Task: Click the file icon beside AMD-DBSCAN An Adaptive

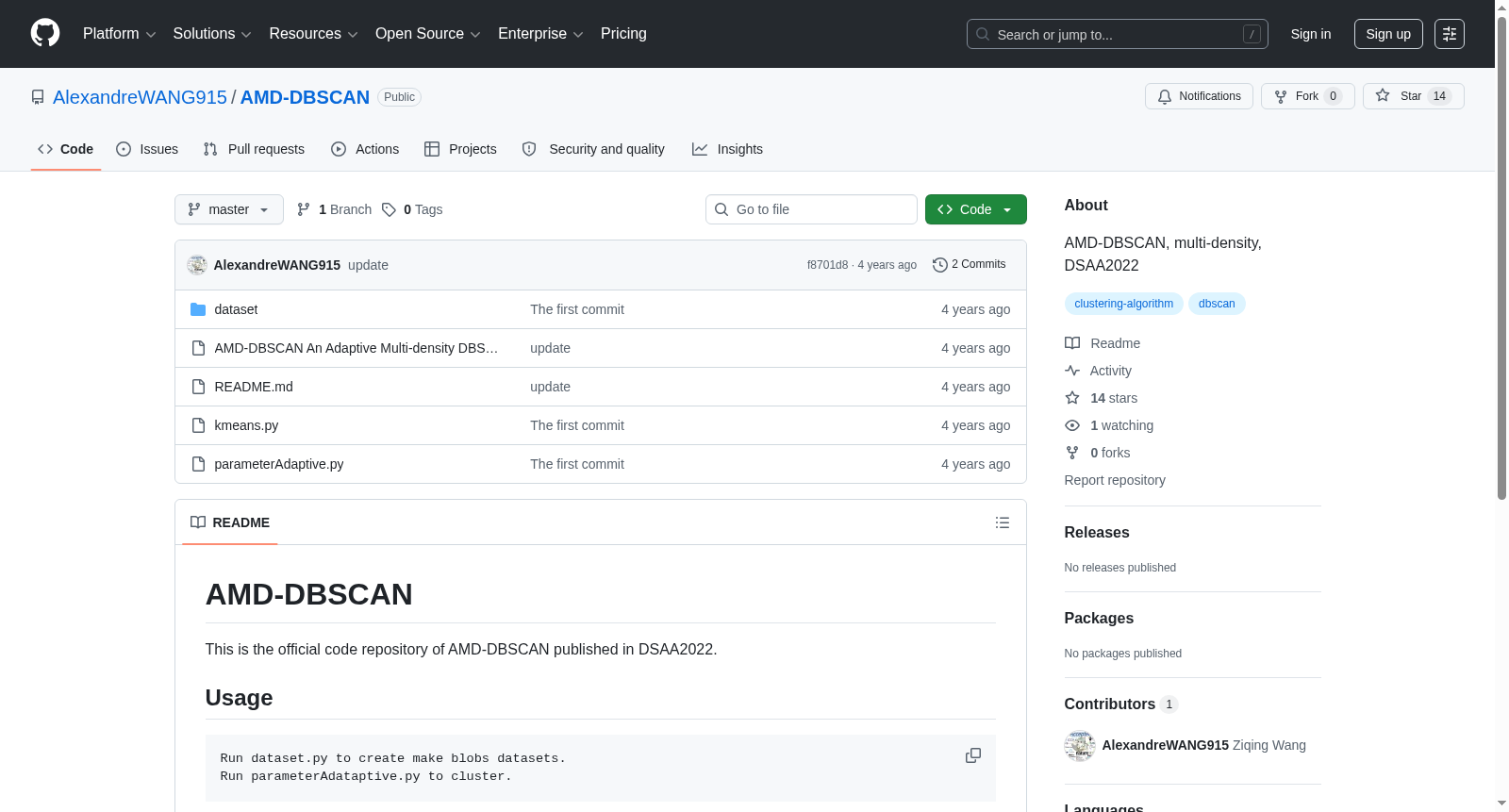Action: tap(198, 348)
